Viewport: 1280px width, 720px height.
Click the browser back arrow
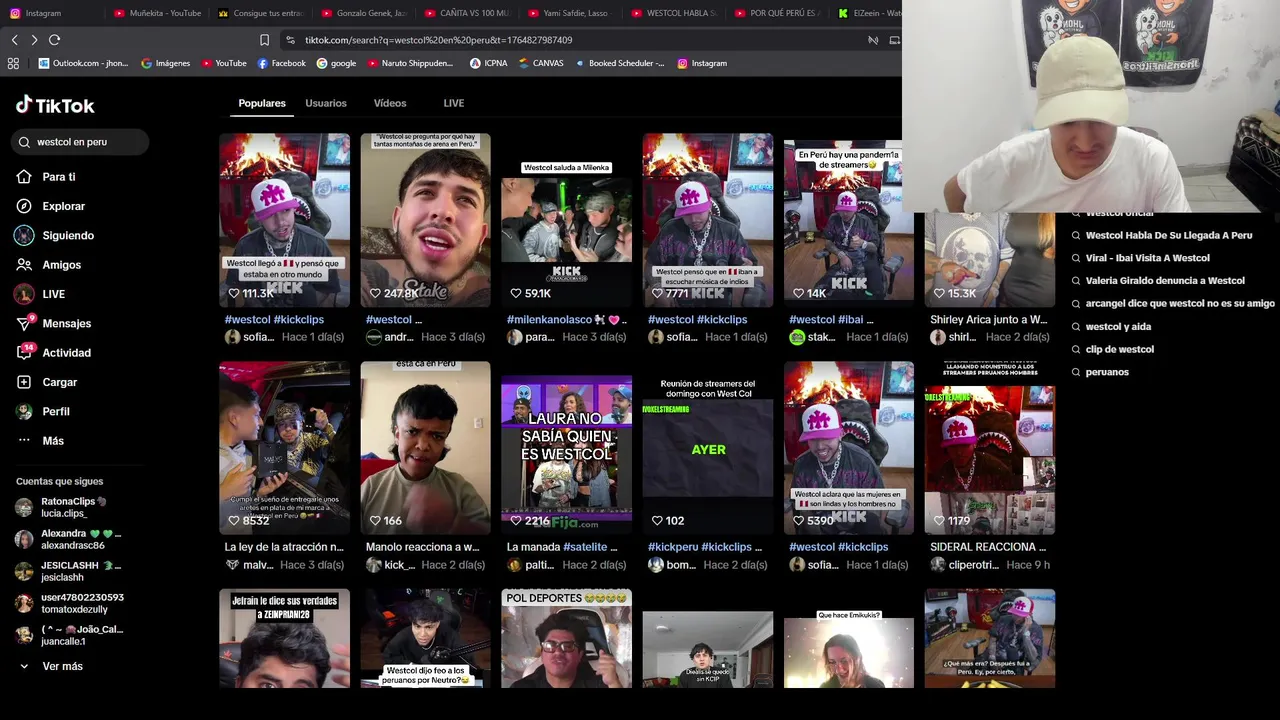click(x=14, y=40)
